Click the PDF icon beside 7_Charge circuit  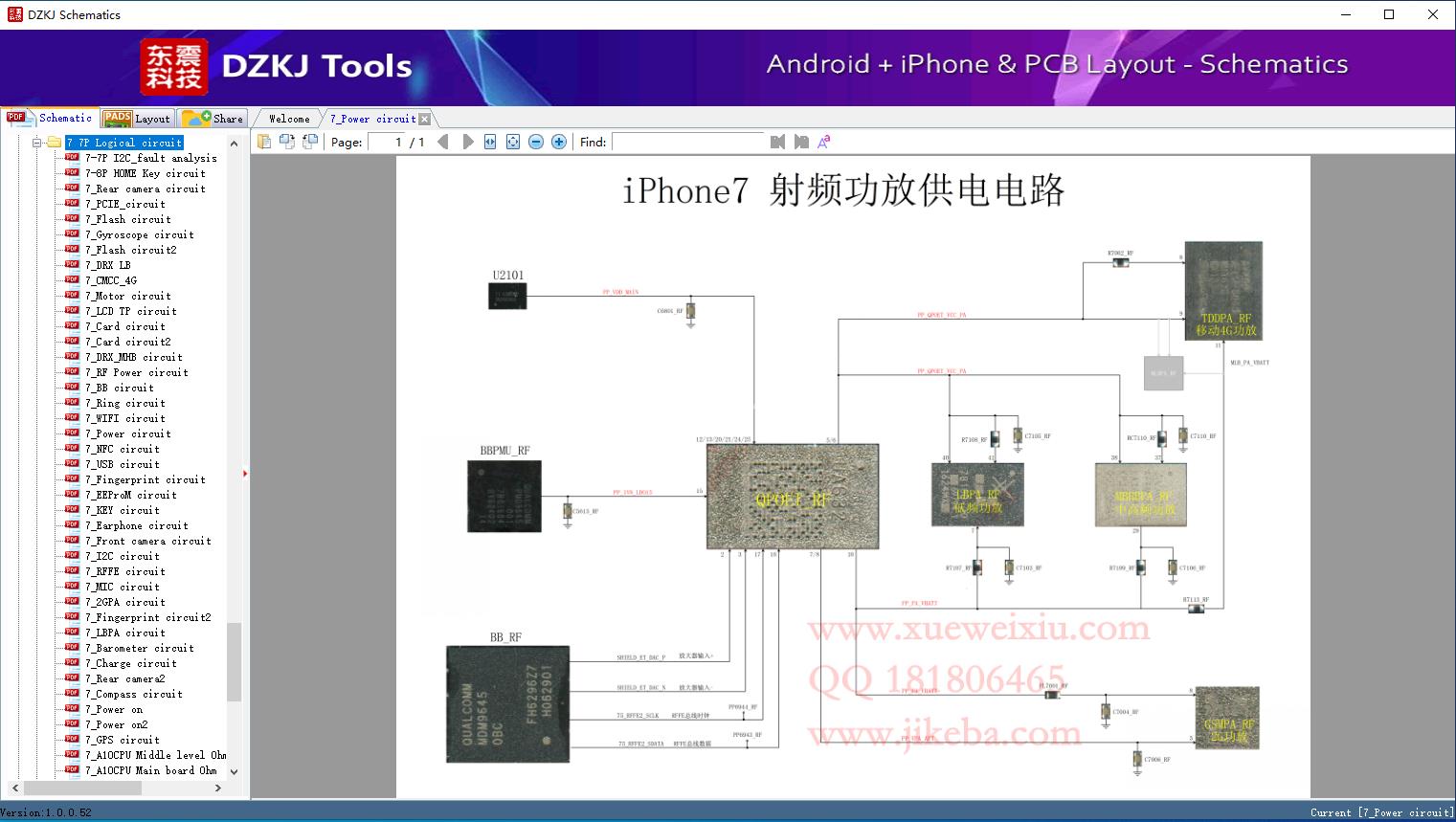point(72,662)
